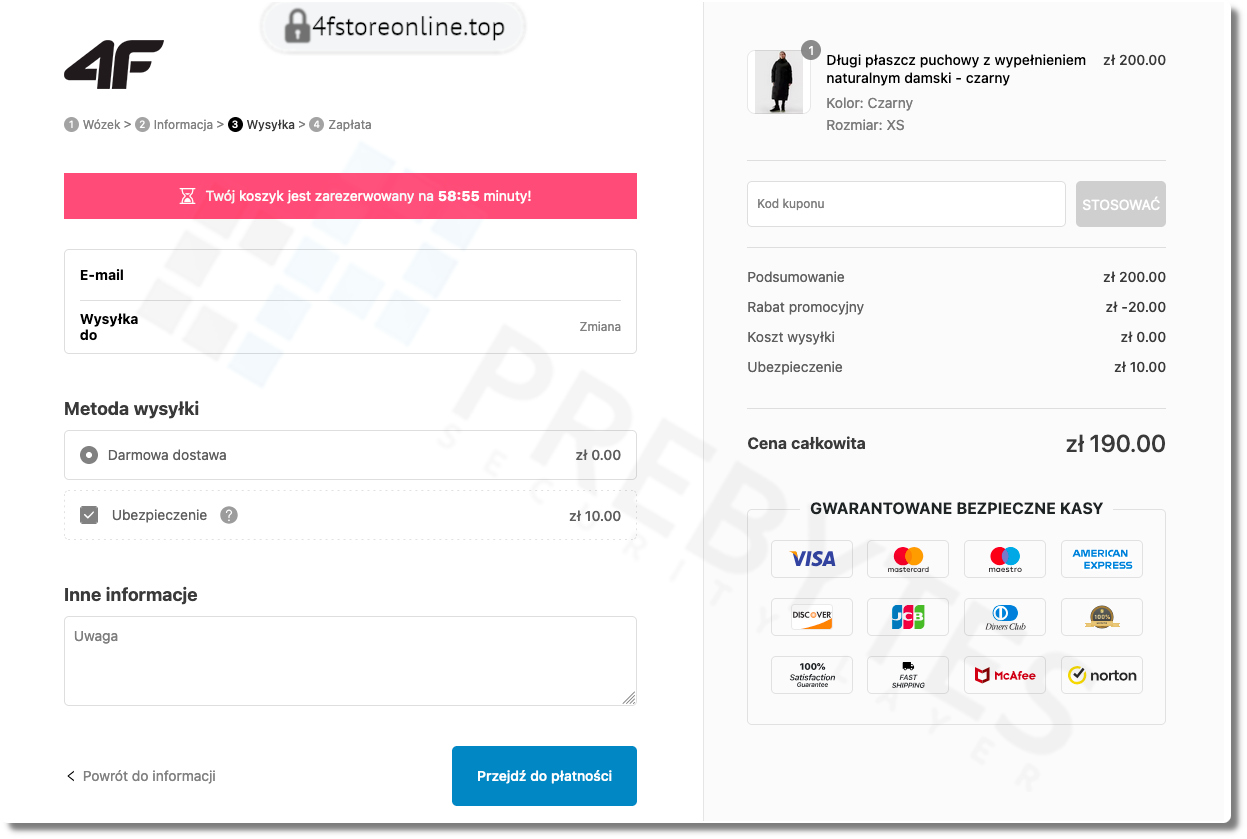The height and width of the screenshot is (839, 1247).
Task: Click the Przejdź do płatności button
Action: [x=544, y=776]
